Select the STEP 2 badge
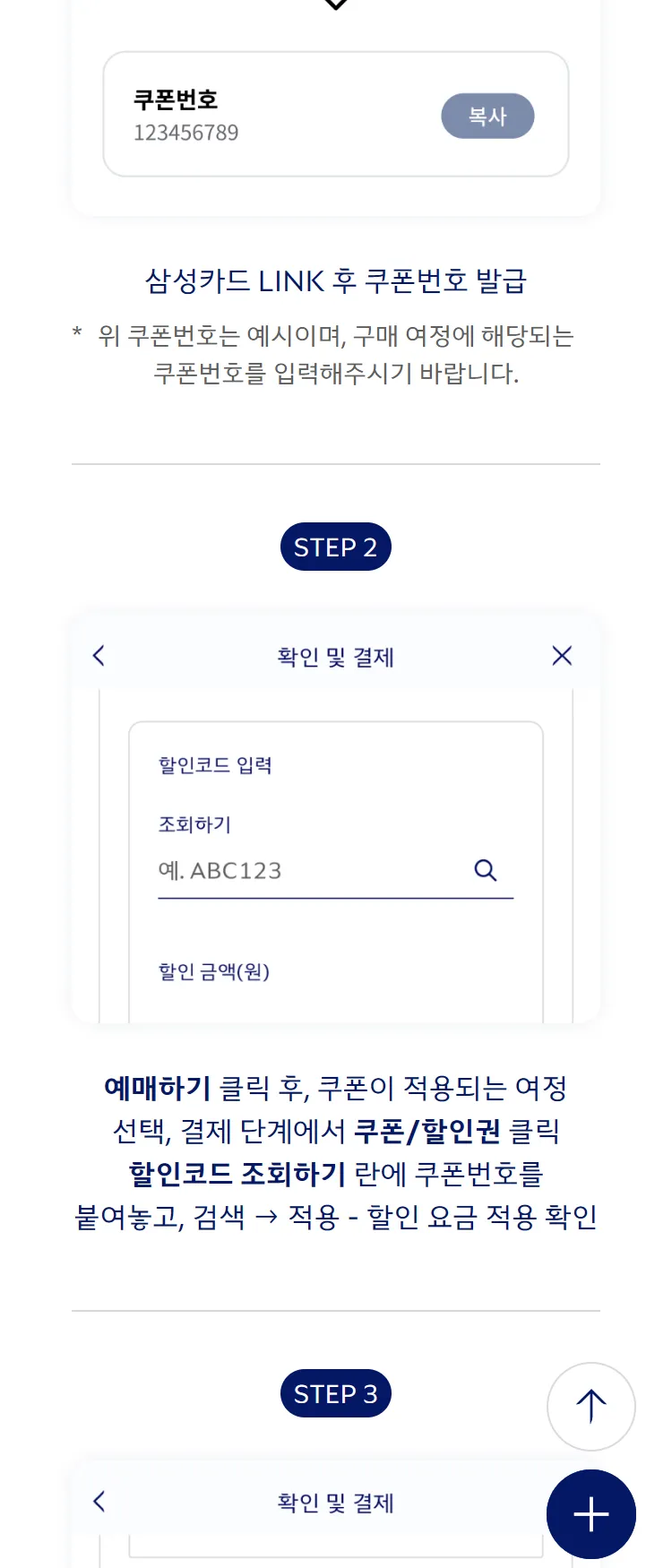The height and width of the screenshot is (1568, 672). coord(335,547)
